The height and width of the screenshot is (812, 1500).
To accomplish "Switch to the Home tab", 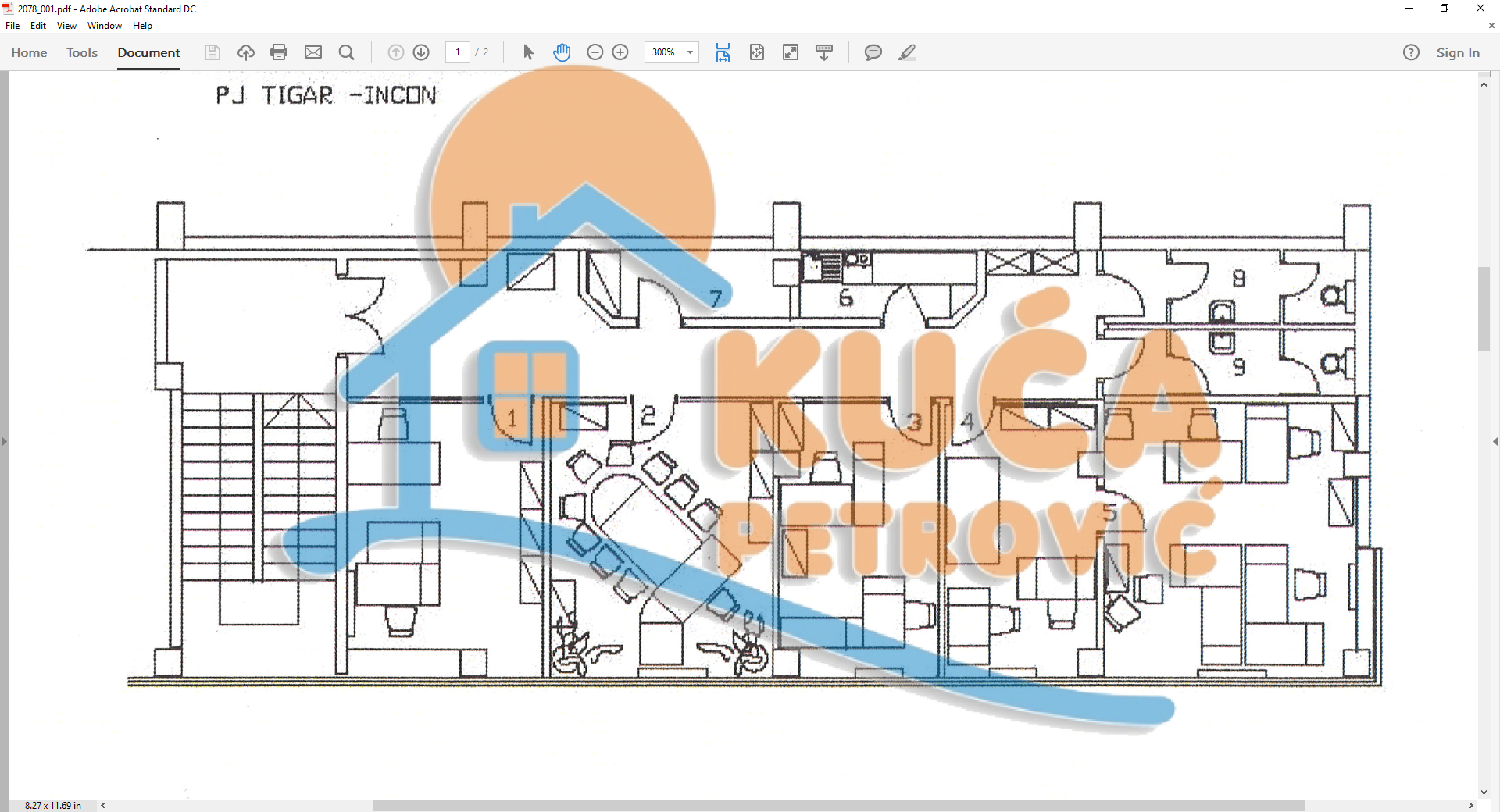I will click(x=29, y=52).
